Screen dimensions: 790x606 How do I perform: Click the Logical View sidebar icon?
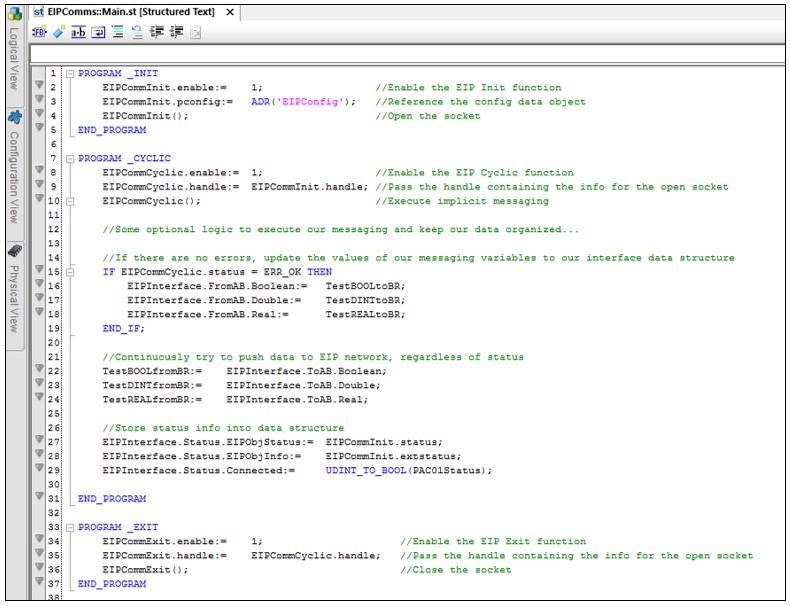[14, 13]
